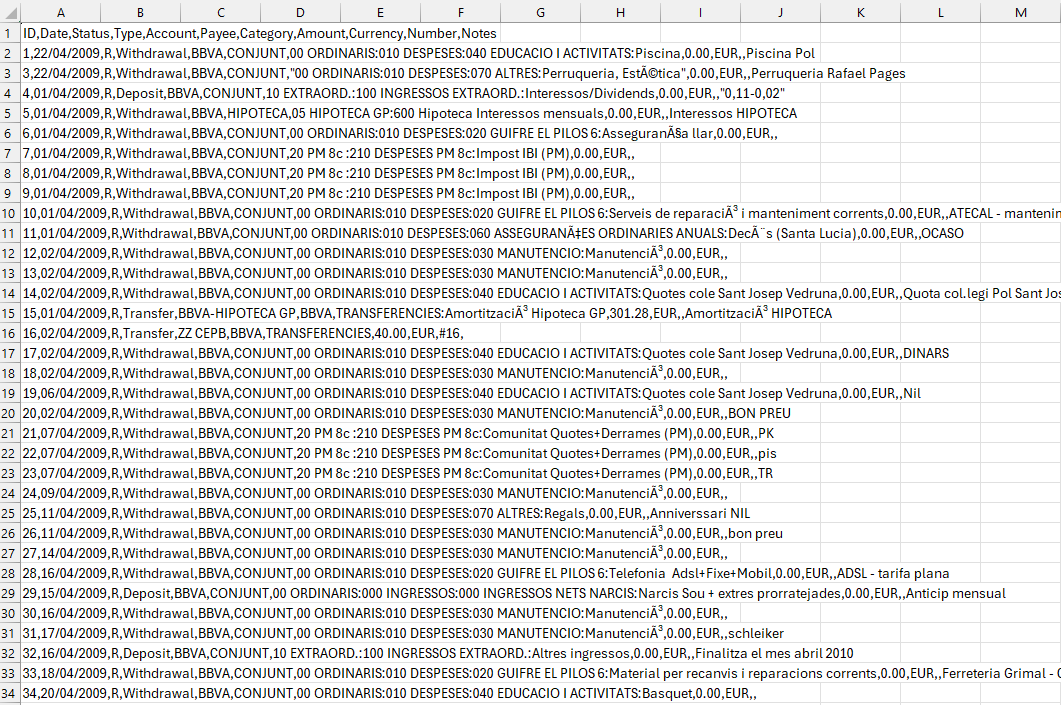
Task: Select cell A1 with ID,Date header text
Action: pyautogui.click(x=60, y=33)
